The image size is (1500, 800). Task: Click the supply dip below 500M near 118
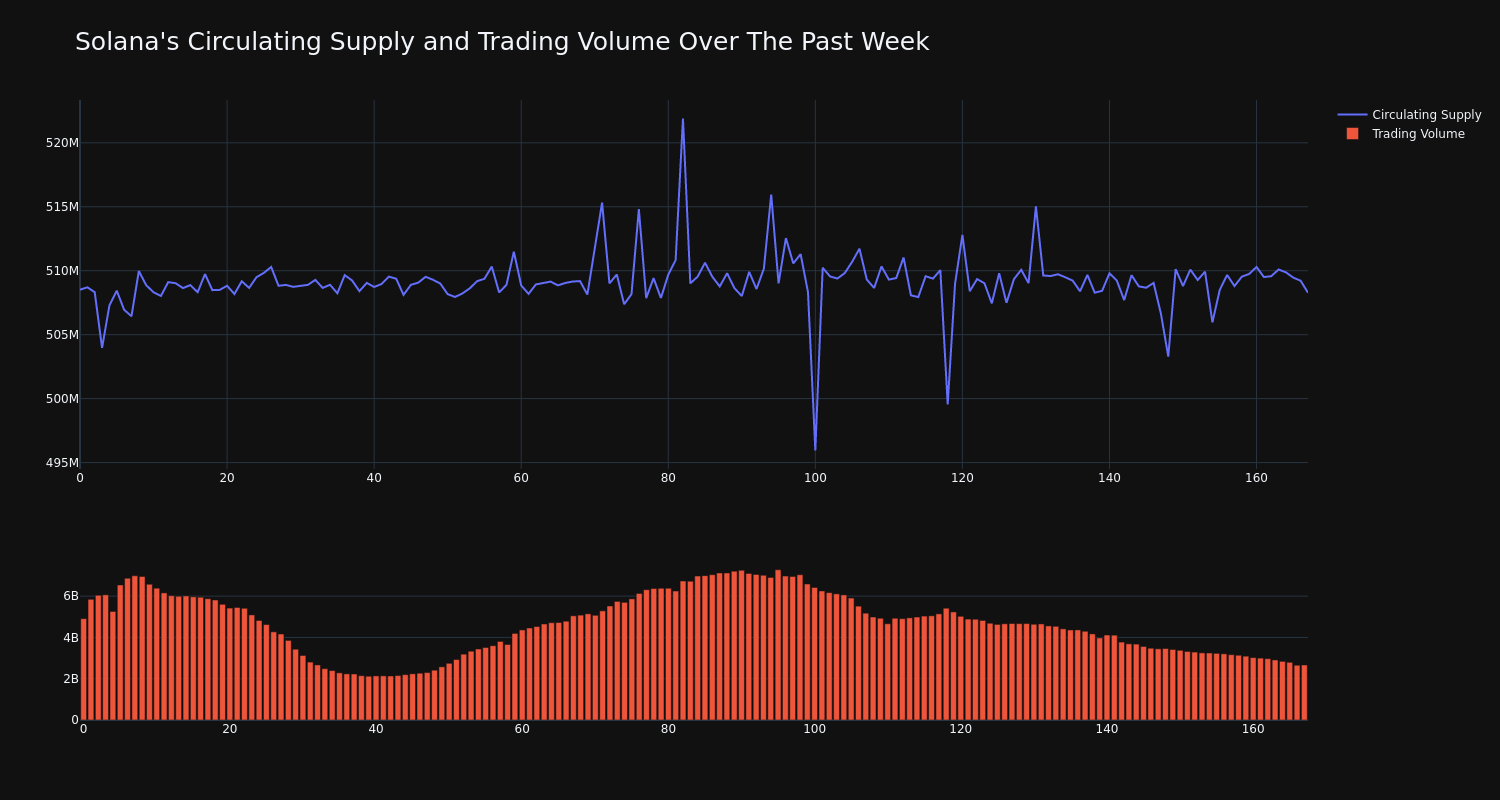pos(948,403)
